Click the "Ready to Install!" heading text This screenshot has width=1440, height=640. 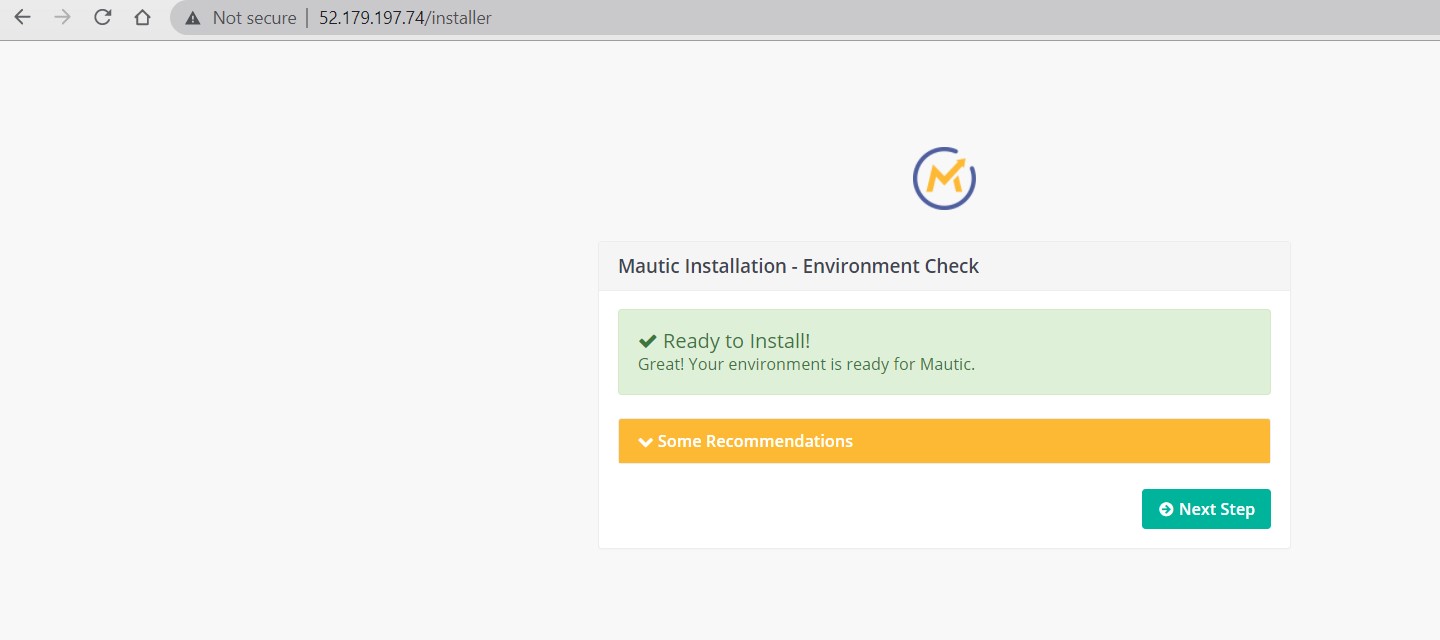[736, 341]
